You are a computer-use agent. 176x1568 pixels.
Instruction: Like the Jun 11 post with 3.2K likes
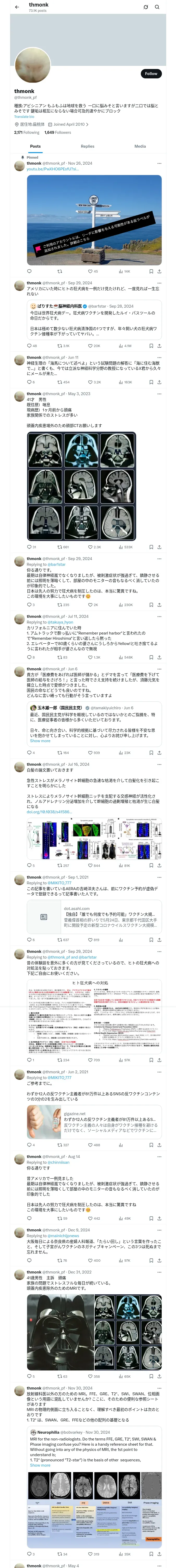[x=94, y=382]
